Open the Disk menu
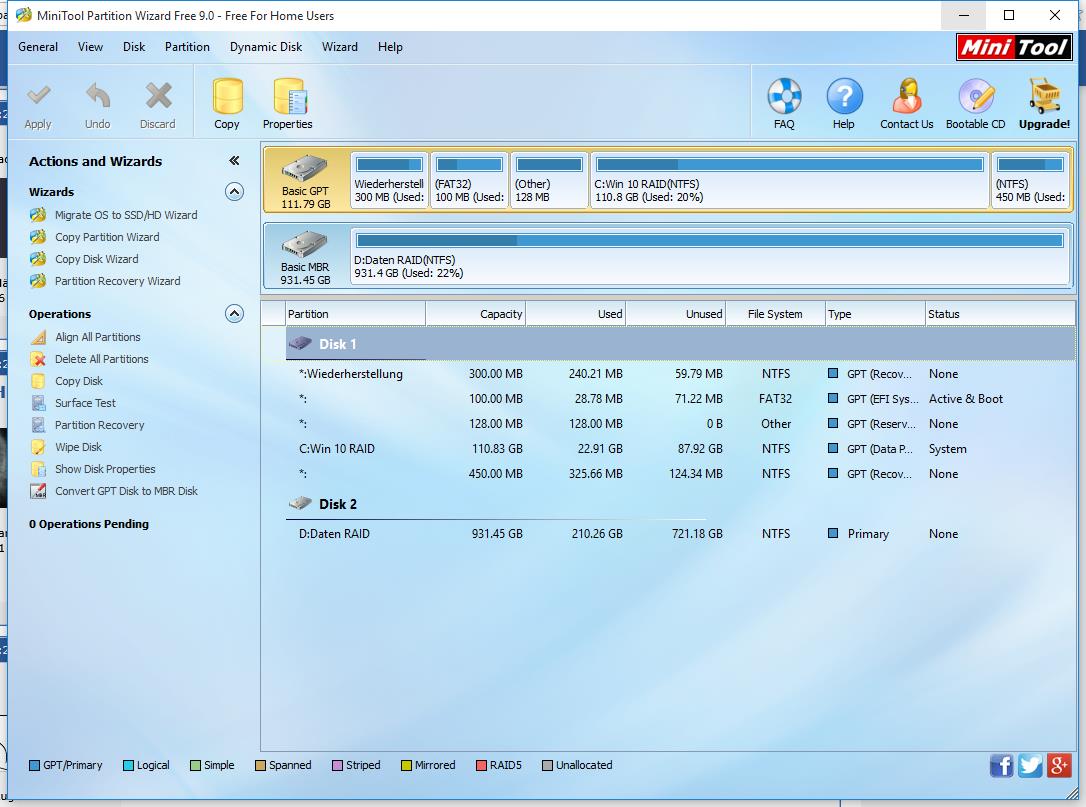 click(x=134, y=47)
